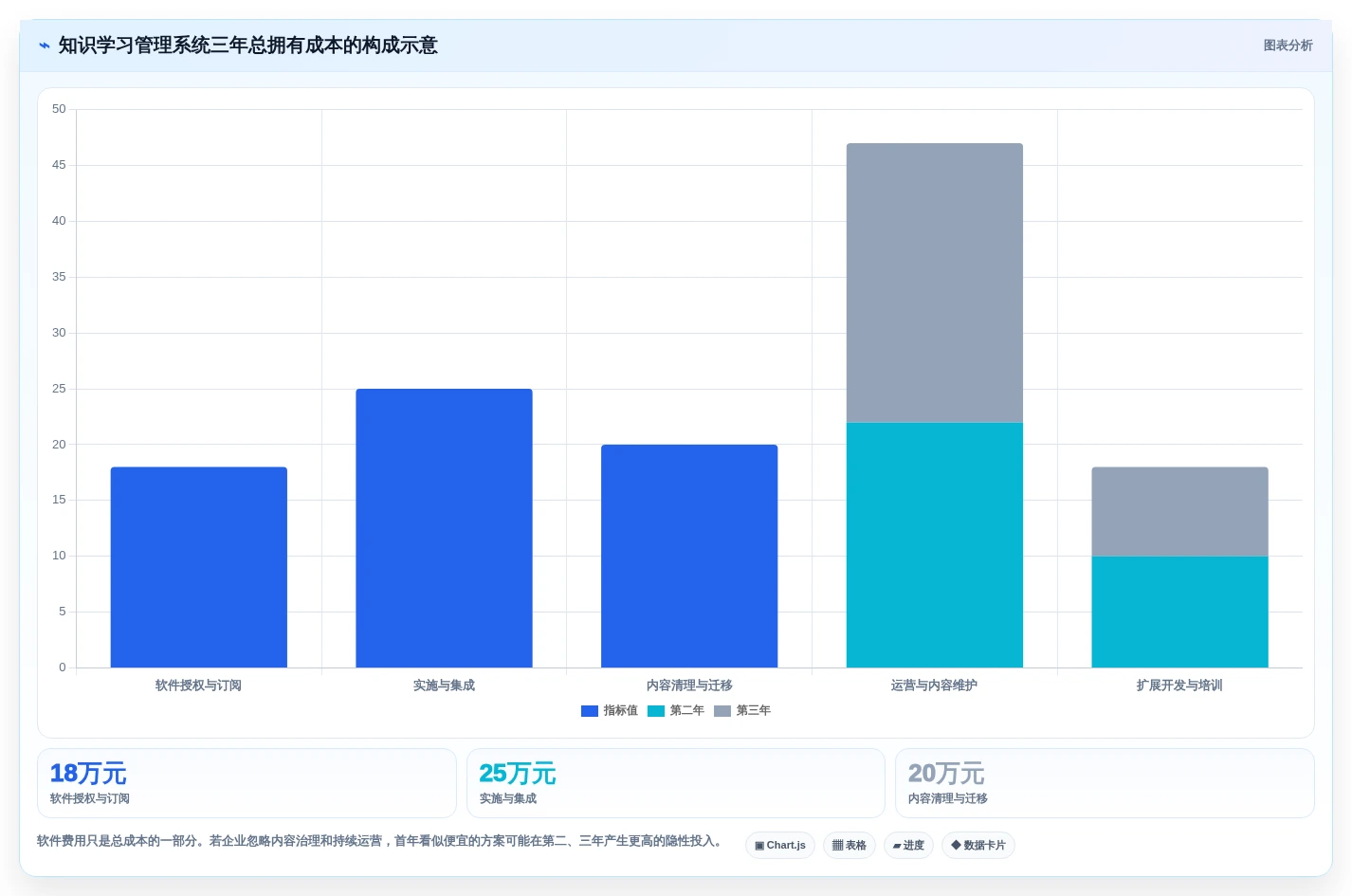The height and width of the screenshot is (896, 1352).
Task: Click the y-axis value 50
Action: pos(59,109)
